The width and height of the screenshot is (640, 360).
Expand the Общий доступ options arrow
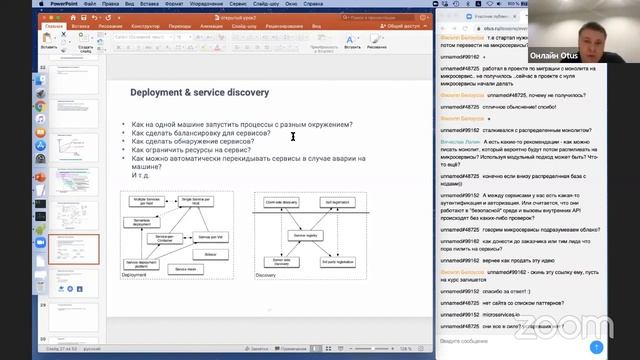(x=425, y=26)
